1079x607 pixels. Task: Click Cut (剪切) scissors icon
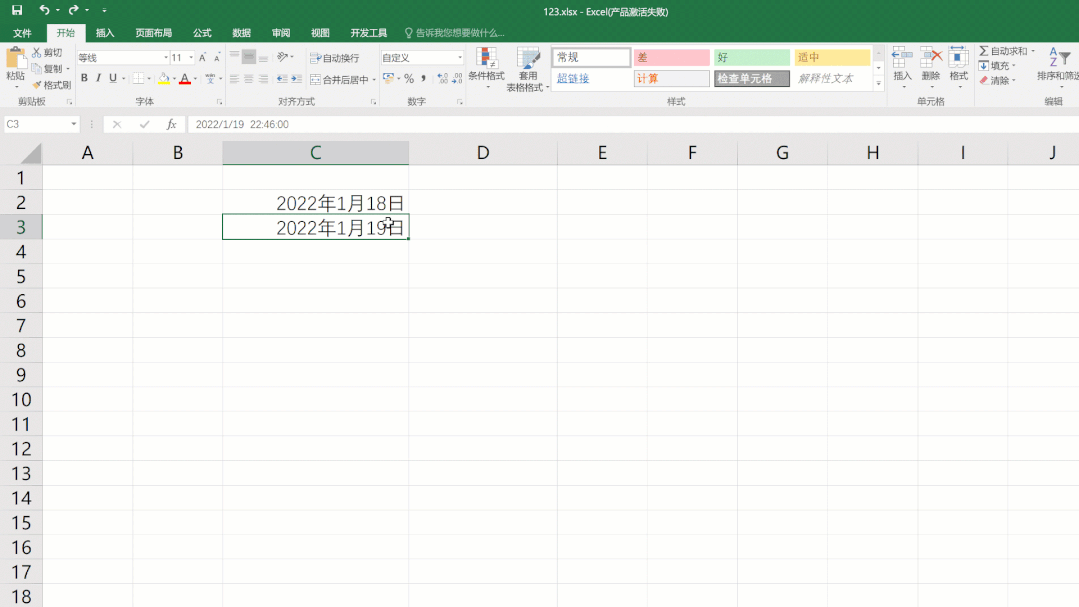[x=37, y=52]
